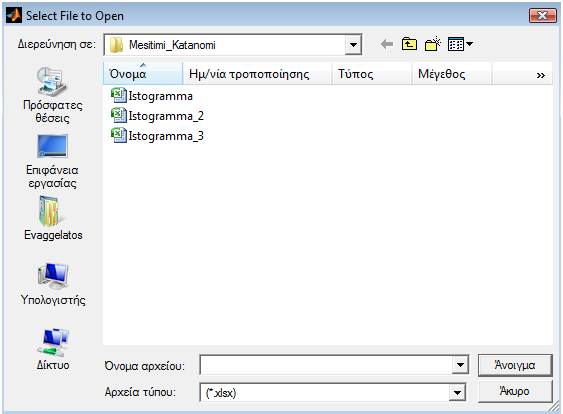The width and height of the screenshot is (563, 414).
Task: Select the file name Istogramma_3
Action: (166, 136)
